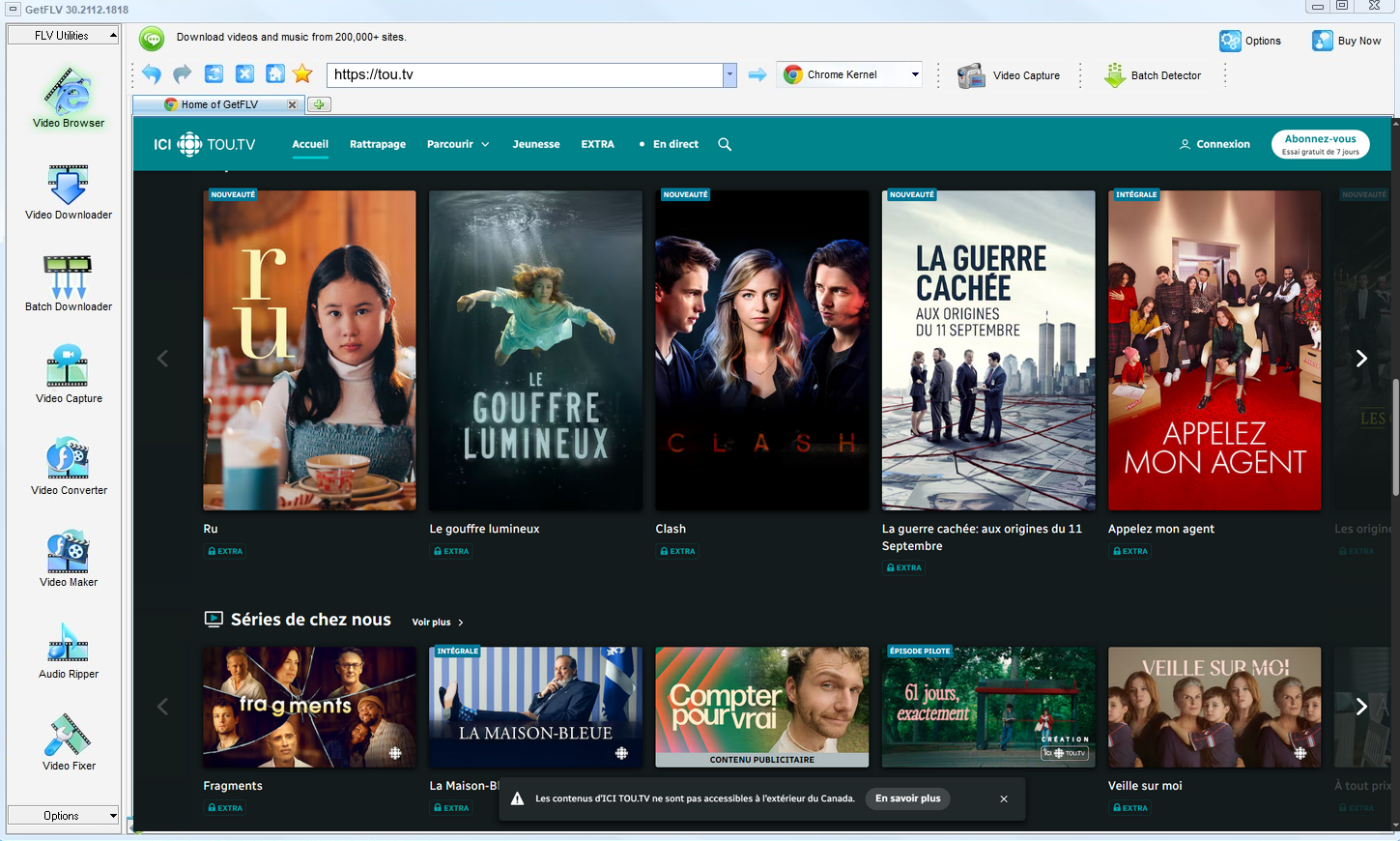Expand the Parcourir menu
Screen dimensions: 1400x841
(458, 144)
